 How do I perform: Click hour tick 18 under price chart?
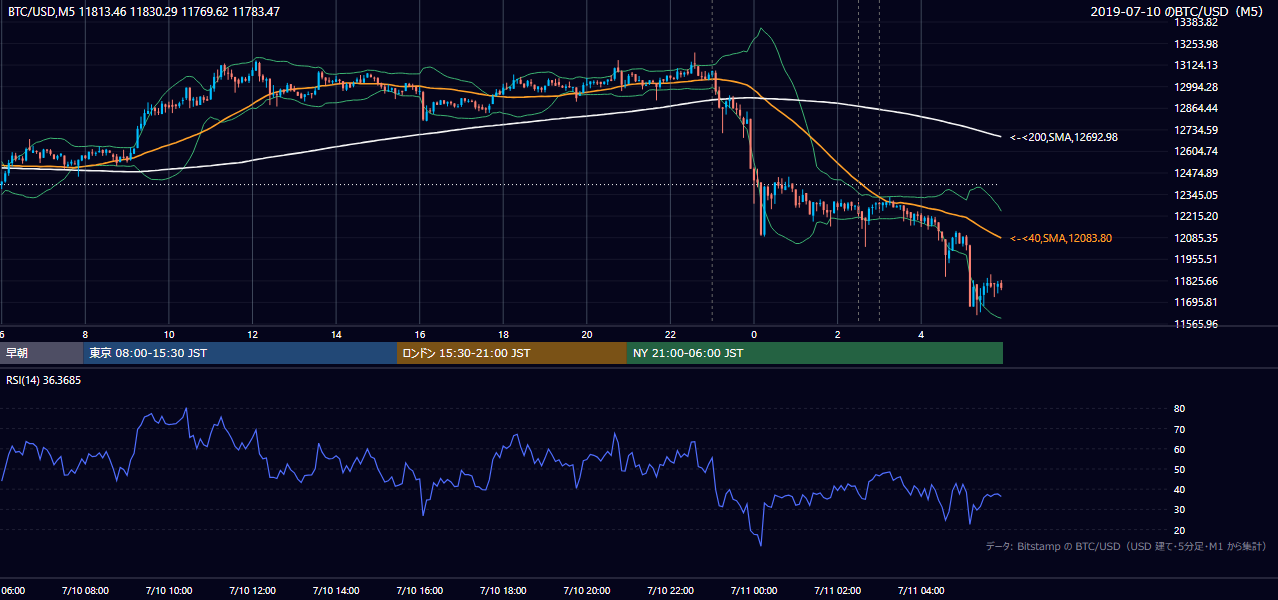click(503, 335)
